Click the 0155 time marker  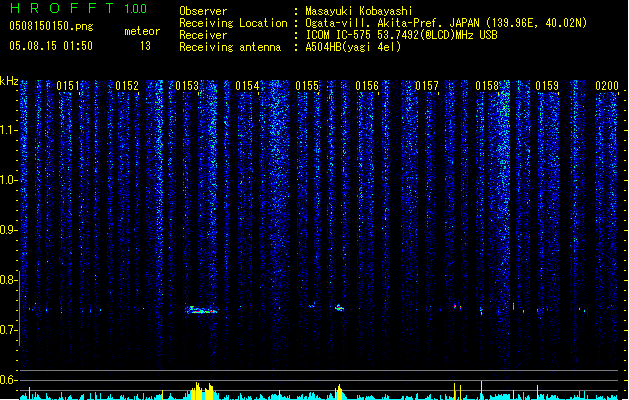coord(307,86)
